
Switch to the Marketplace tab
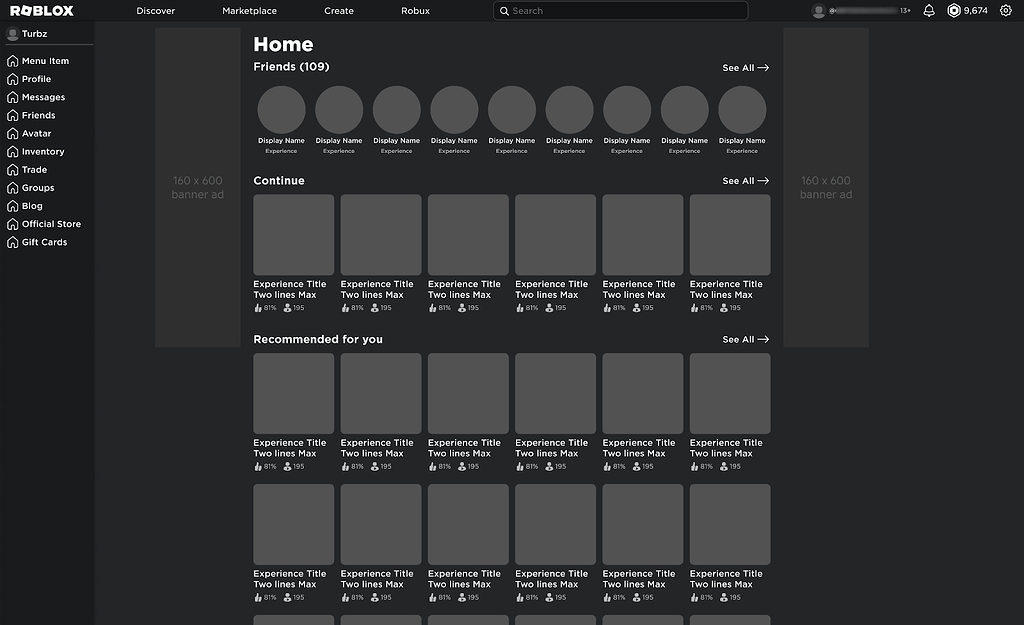point(249,11)
